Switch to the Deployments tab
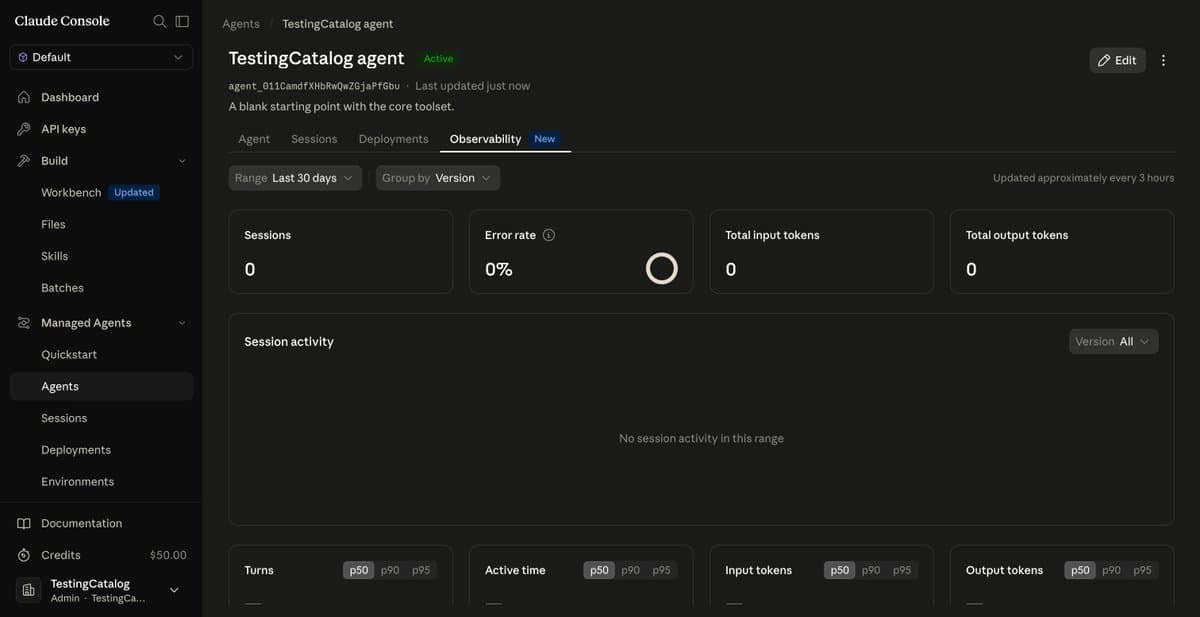The width and height of the screenshot is (1200, 617). [x=393, y=139]
